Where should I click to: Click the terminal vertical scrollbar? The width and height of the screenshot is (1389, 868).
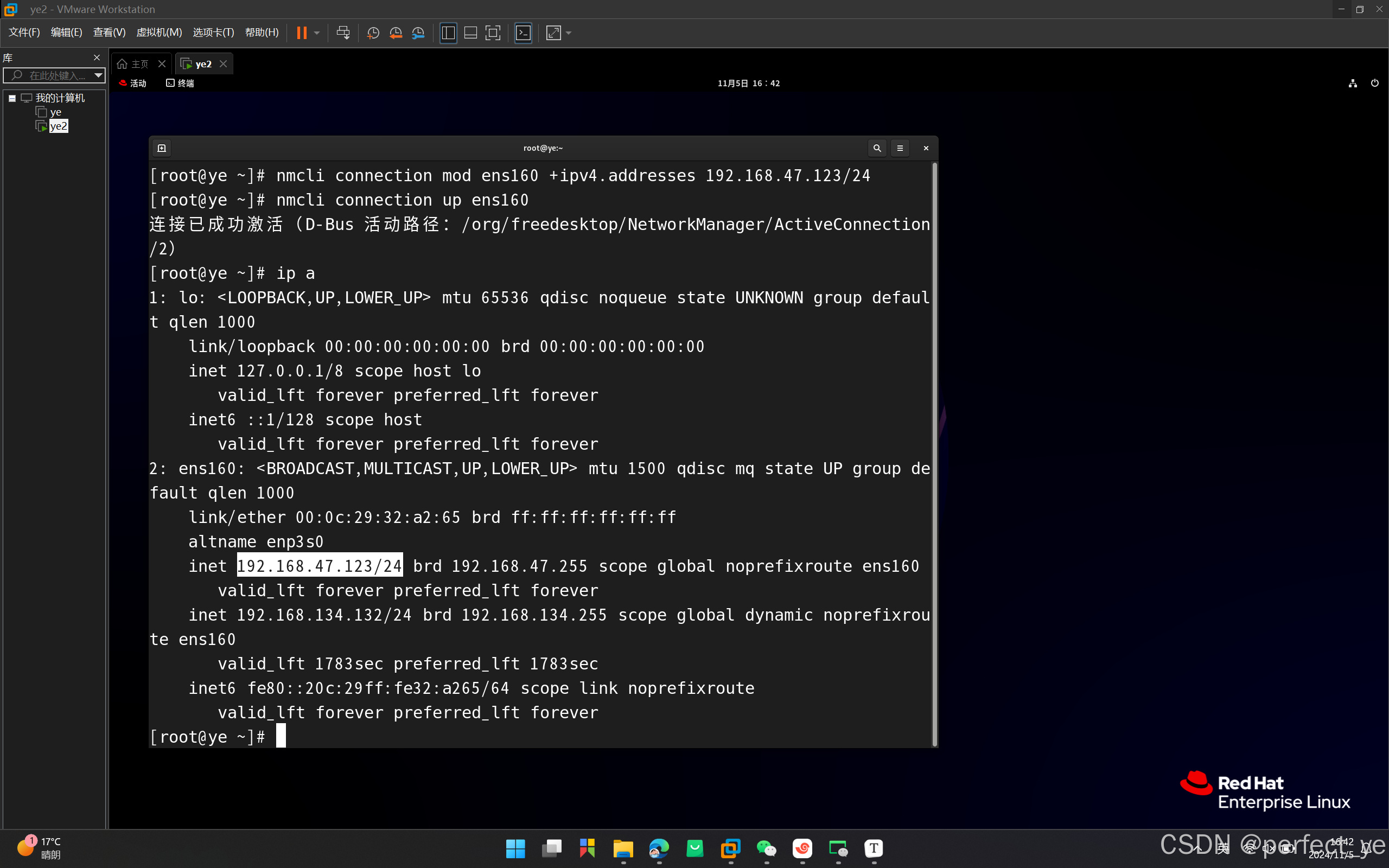tap(934, 454)
